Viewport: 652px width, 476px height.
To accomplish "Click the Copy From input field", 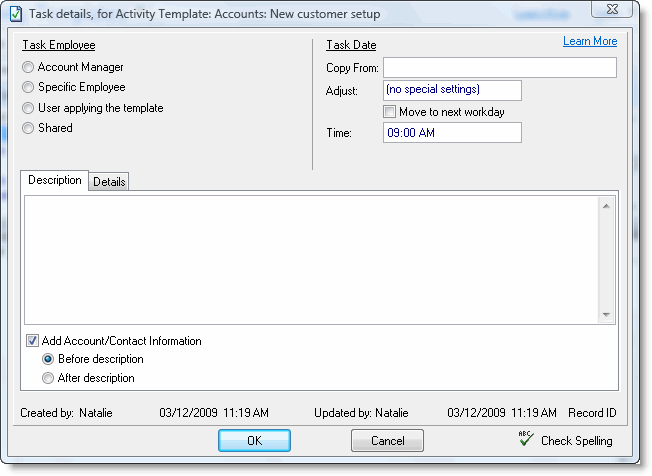I will [x=499, y=68].
